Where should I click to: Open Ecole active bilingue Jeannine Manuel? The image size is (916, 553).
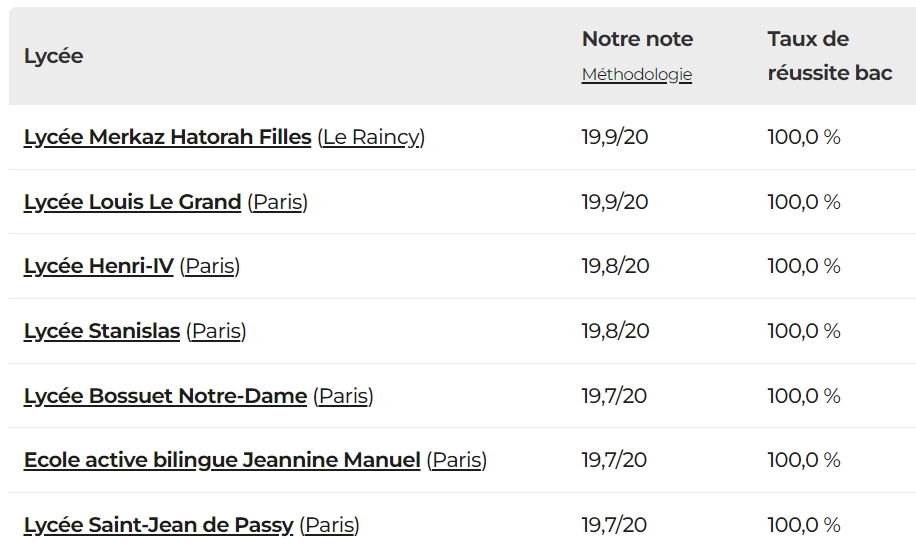click(222, 460)
